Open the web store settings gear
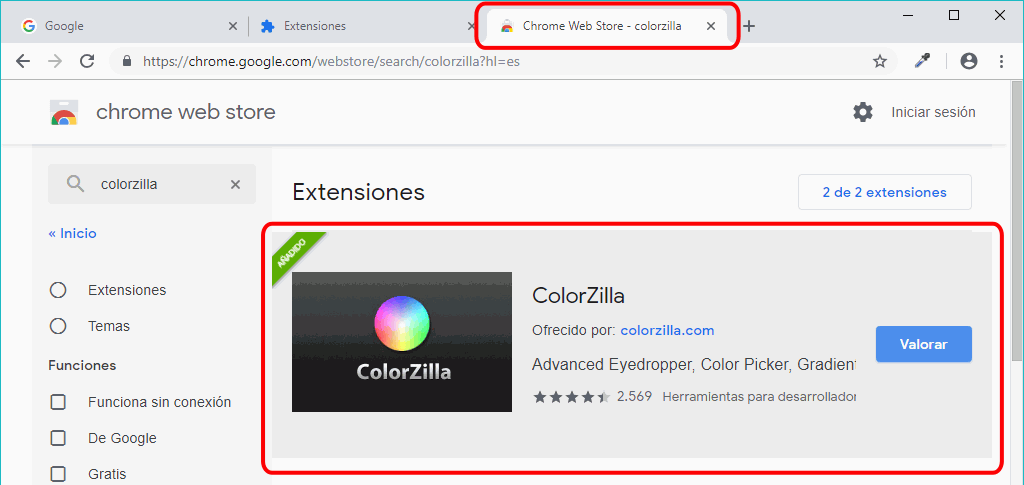This screenshot has width=1024, height=485. click(x=863, y=112)
